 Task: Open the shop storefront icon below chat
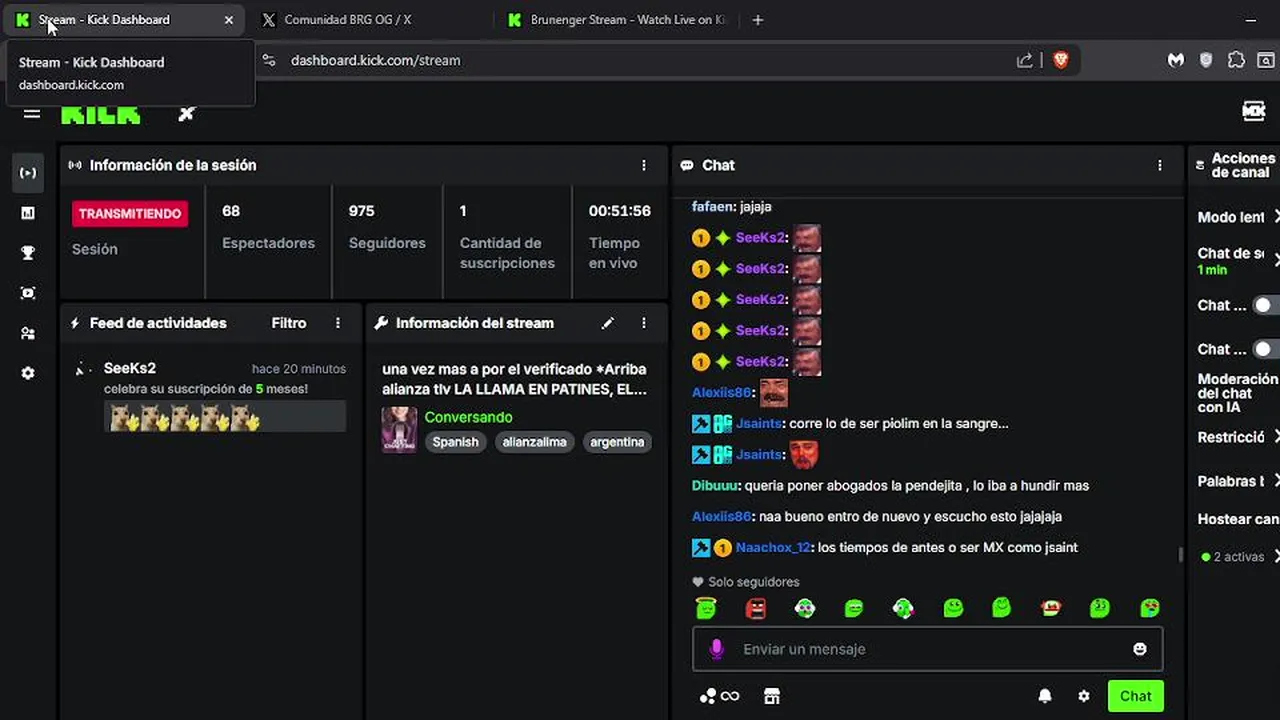(771, 696)
